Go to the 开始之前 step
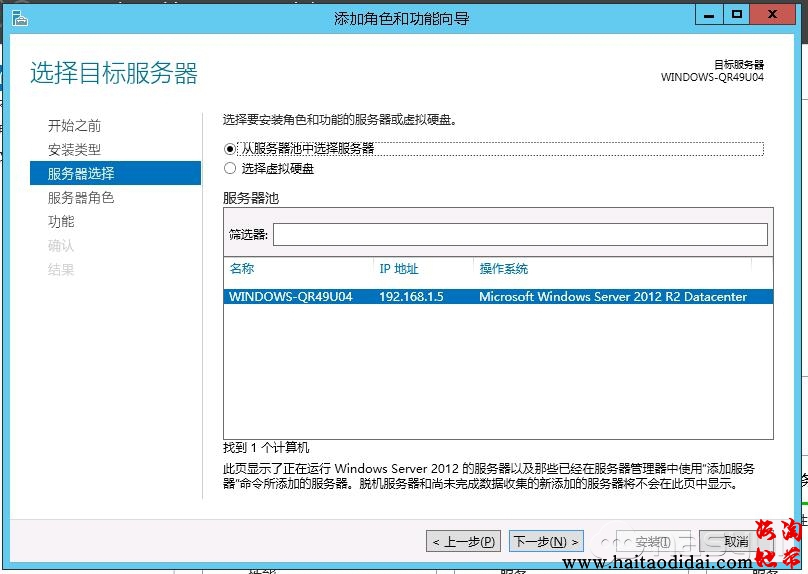This screenshot has height=574, width=808. [74, 126]
